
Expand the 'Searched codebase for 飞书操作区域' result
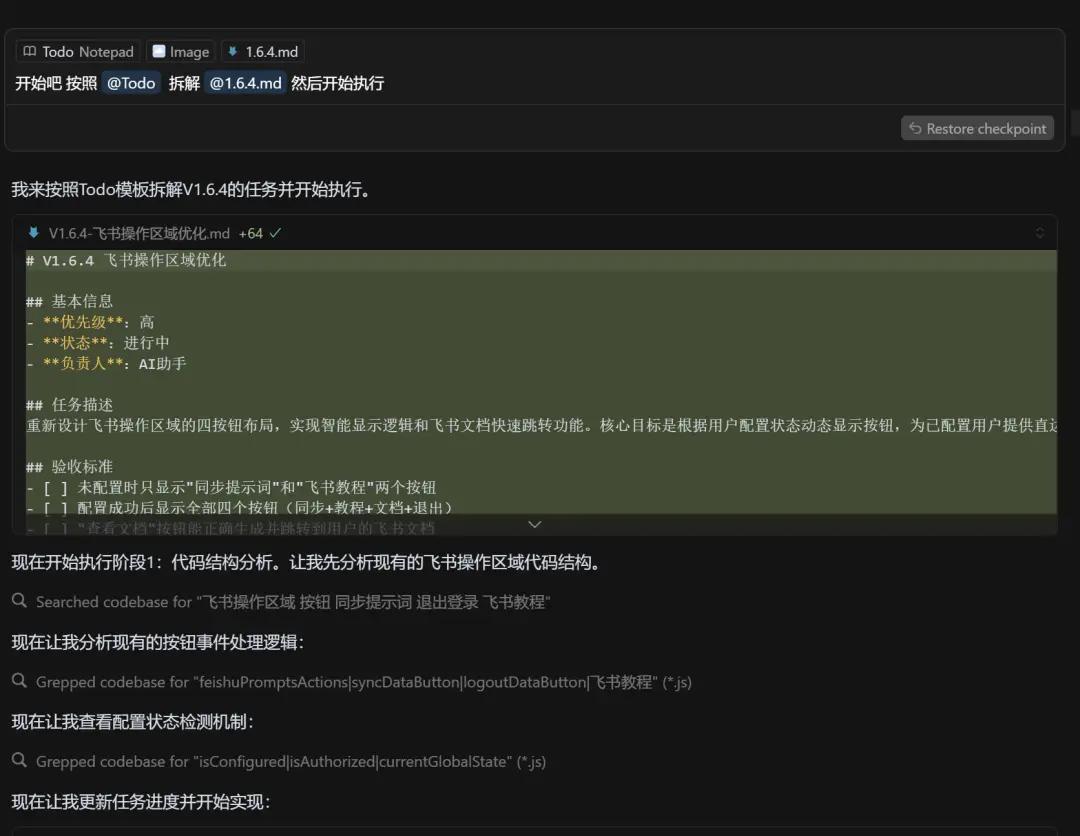(x=293, y=602)
